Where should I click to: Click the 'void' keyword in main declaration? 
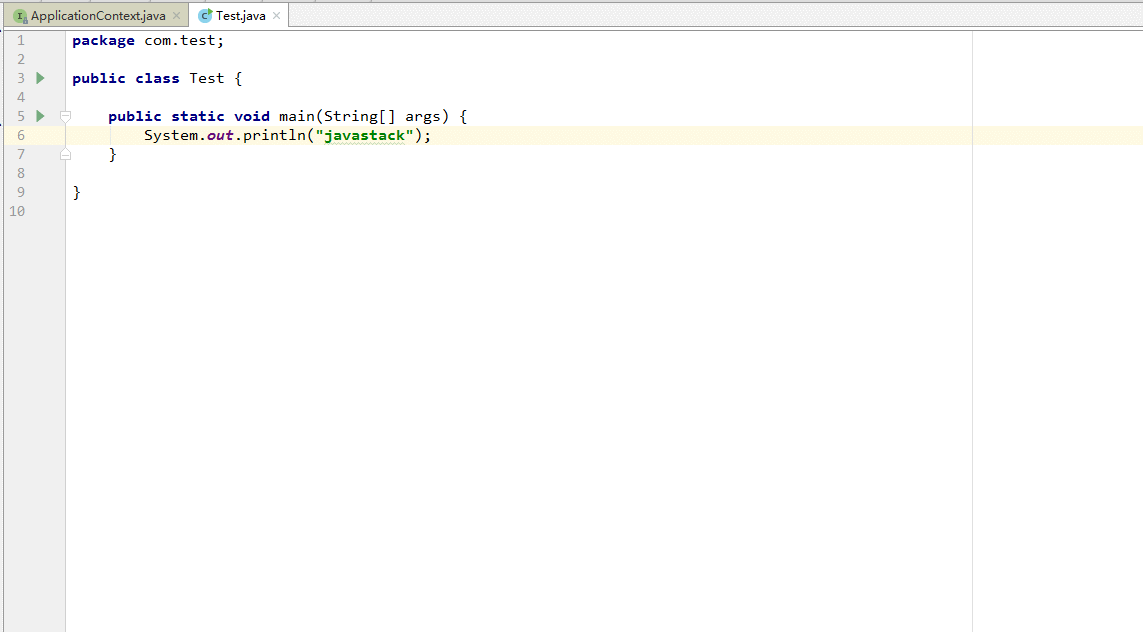pyautogui.click(x=251, y=116)
